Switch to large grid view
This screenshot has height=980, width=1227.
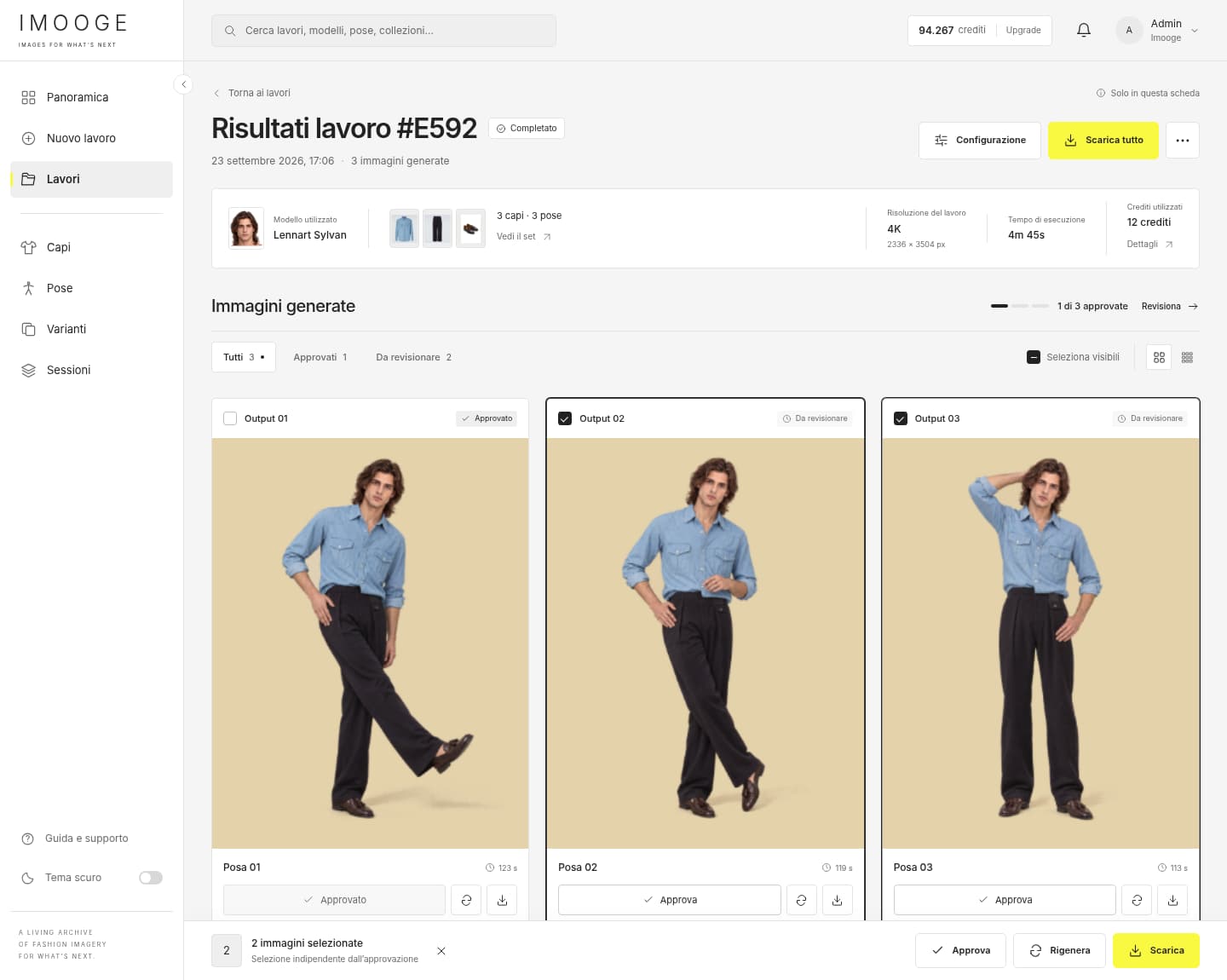(1159, 358)
